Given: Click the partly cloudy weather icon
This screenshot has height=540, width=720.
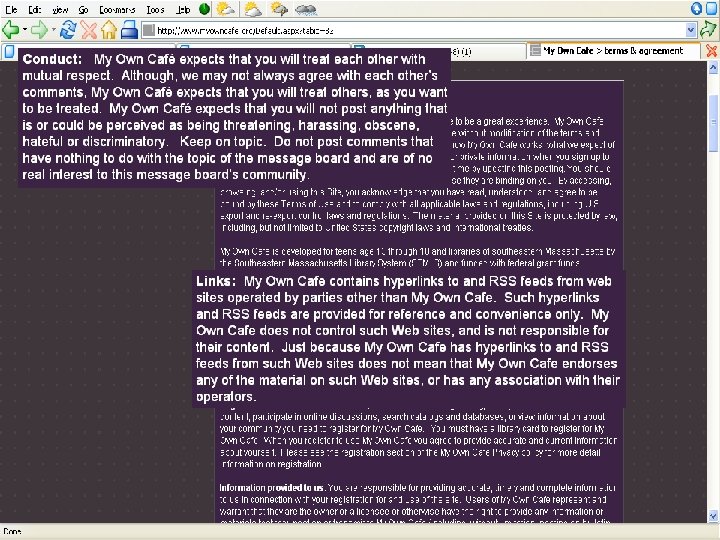Looking at the screenshot, I should point(252,9).
